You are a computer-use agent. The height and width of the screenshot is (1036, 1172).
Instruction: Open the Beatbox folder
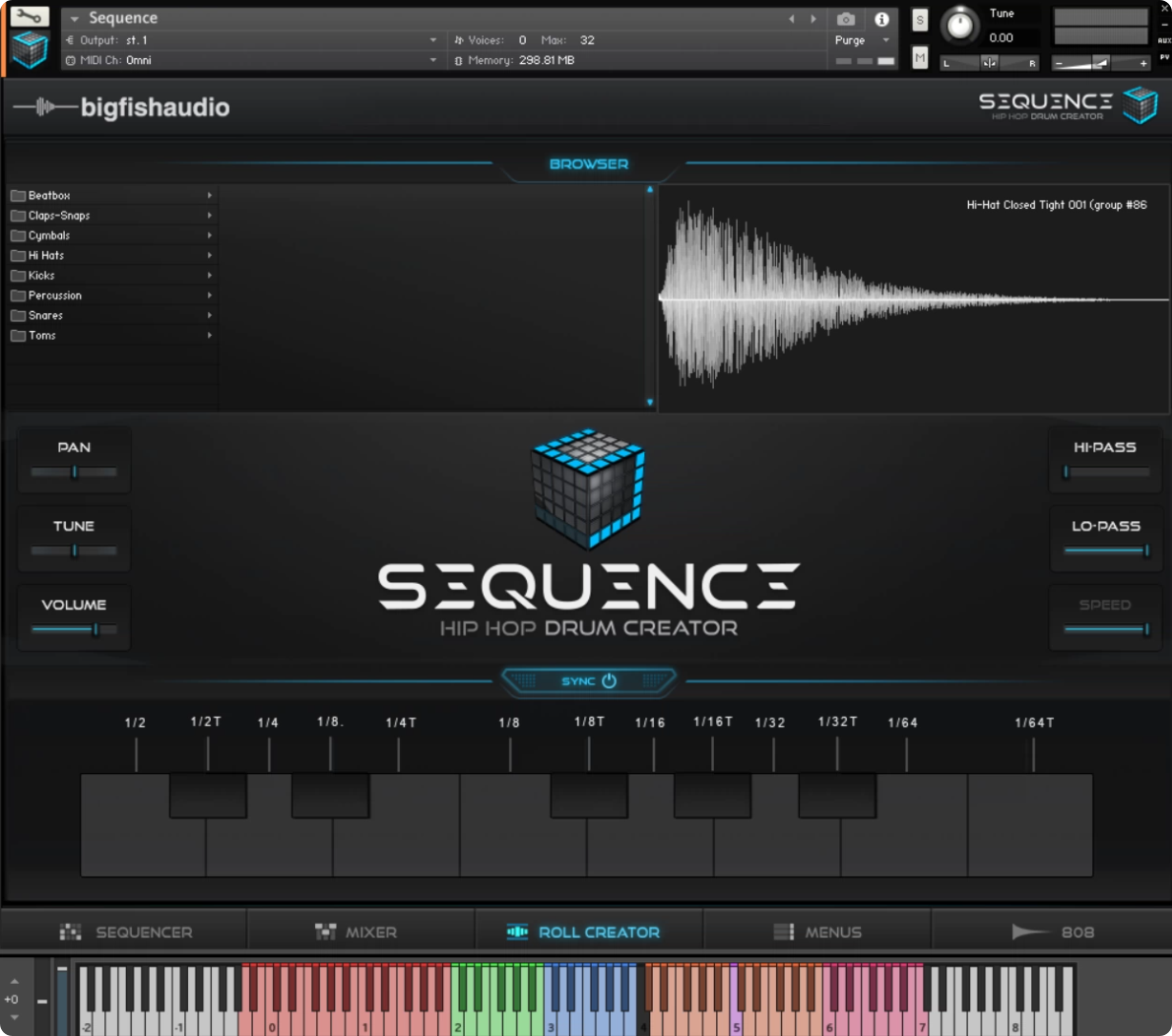112,195
